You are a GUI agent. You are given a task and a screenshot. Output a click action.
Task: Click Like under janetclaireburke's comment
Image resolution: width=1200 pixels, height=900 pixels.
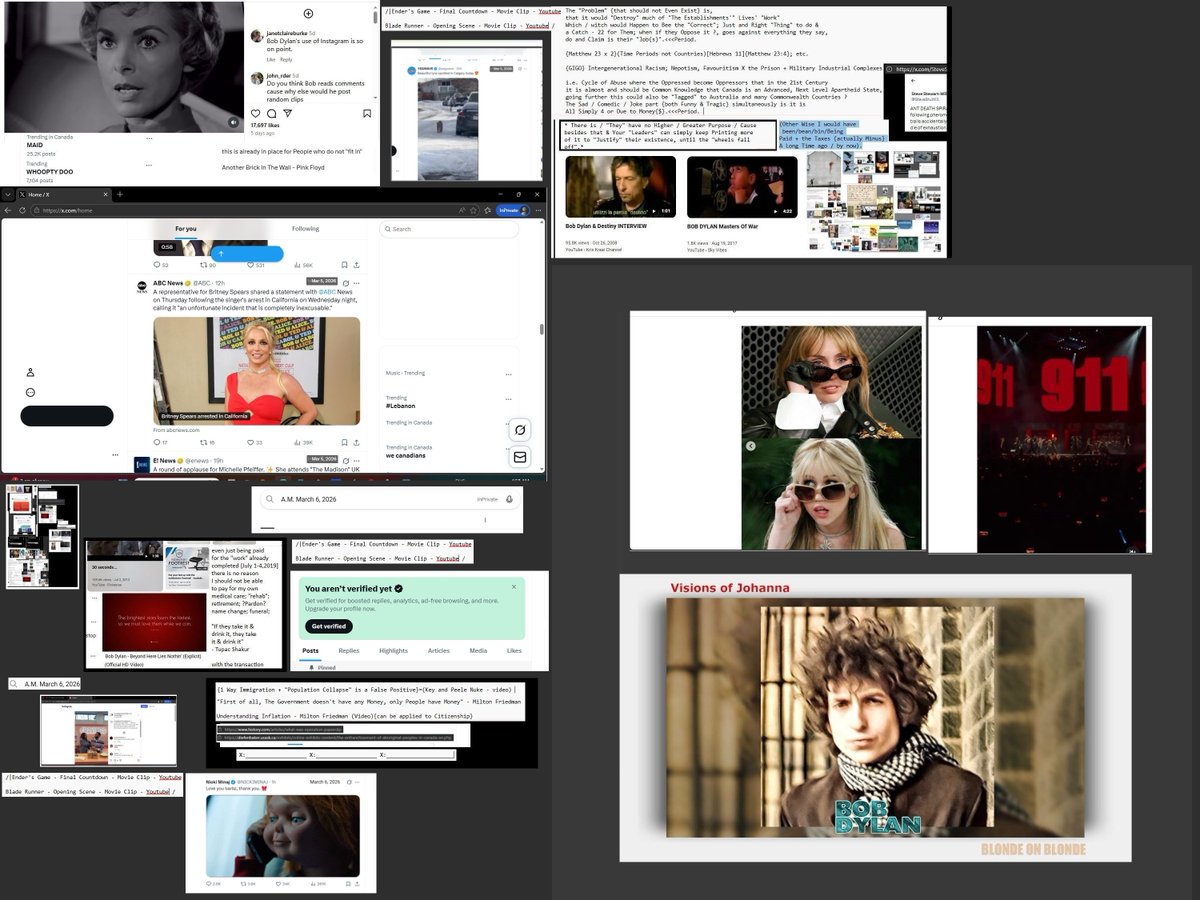pos(271,60)
